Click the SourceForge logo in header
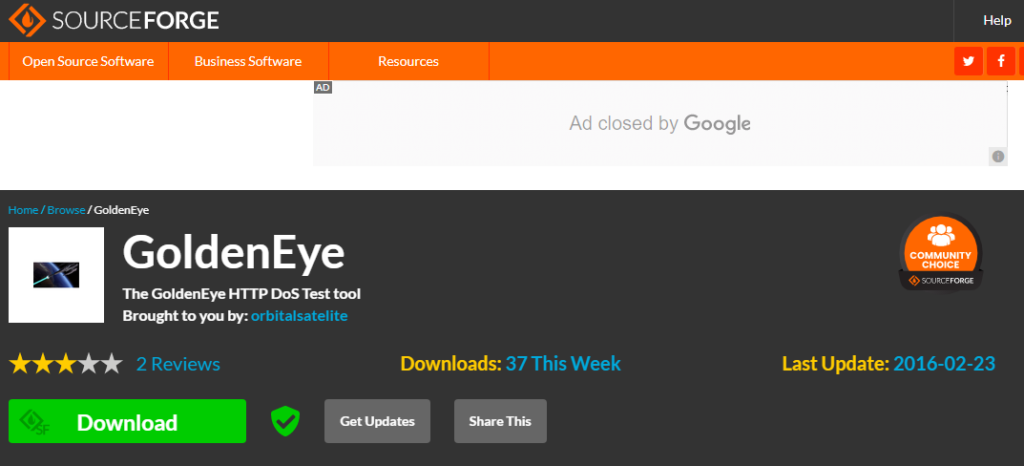The image size is (1024, 466). 114,20
